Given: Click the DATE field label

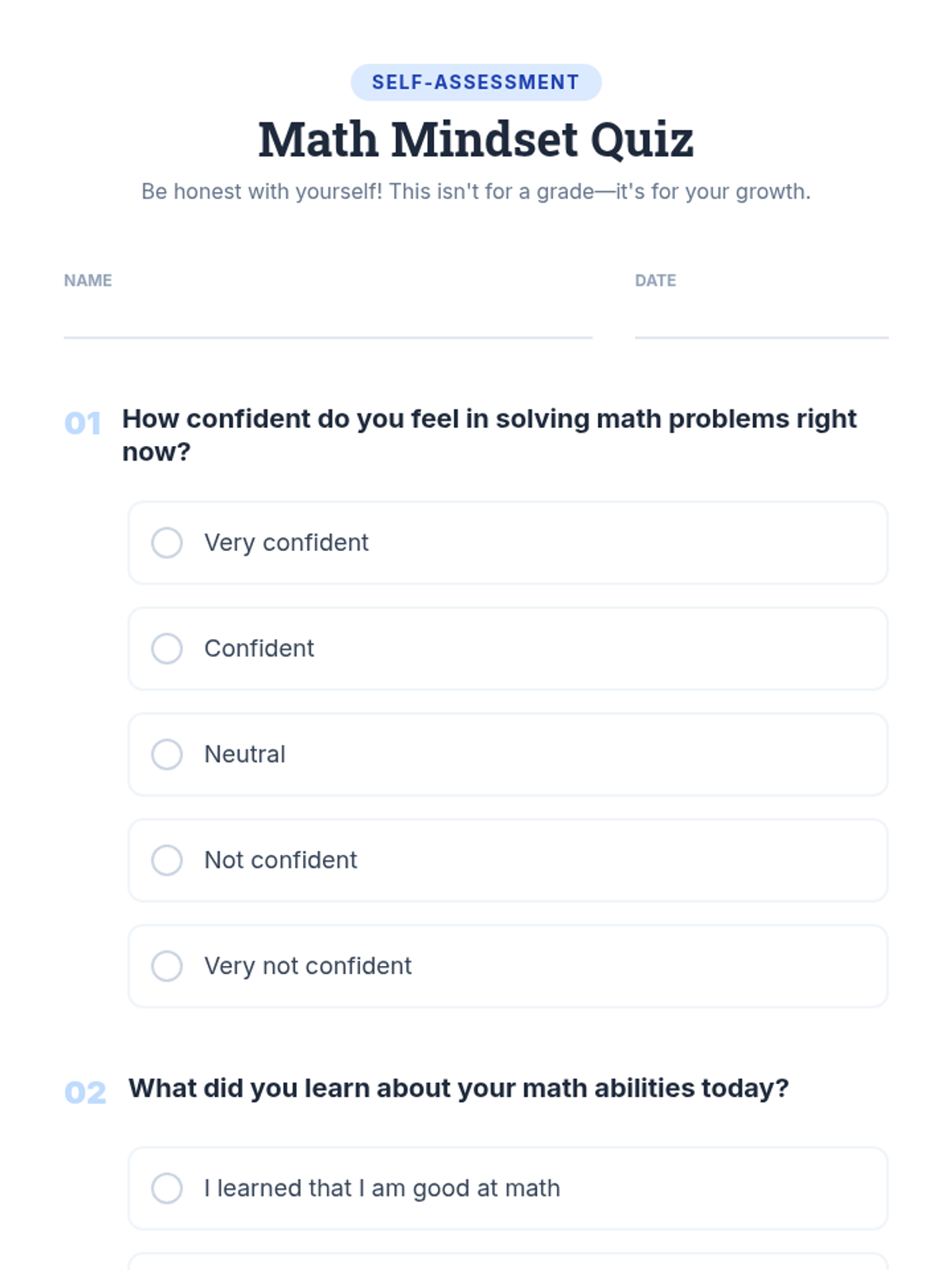Looking at the screenshot, I should [655, 280].
